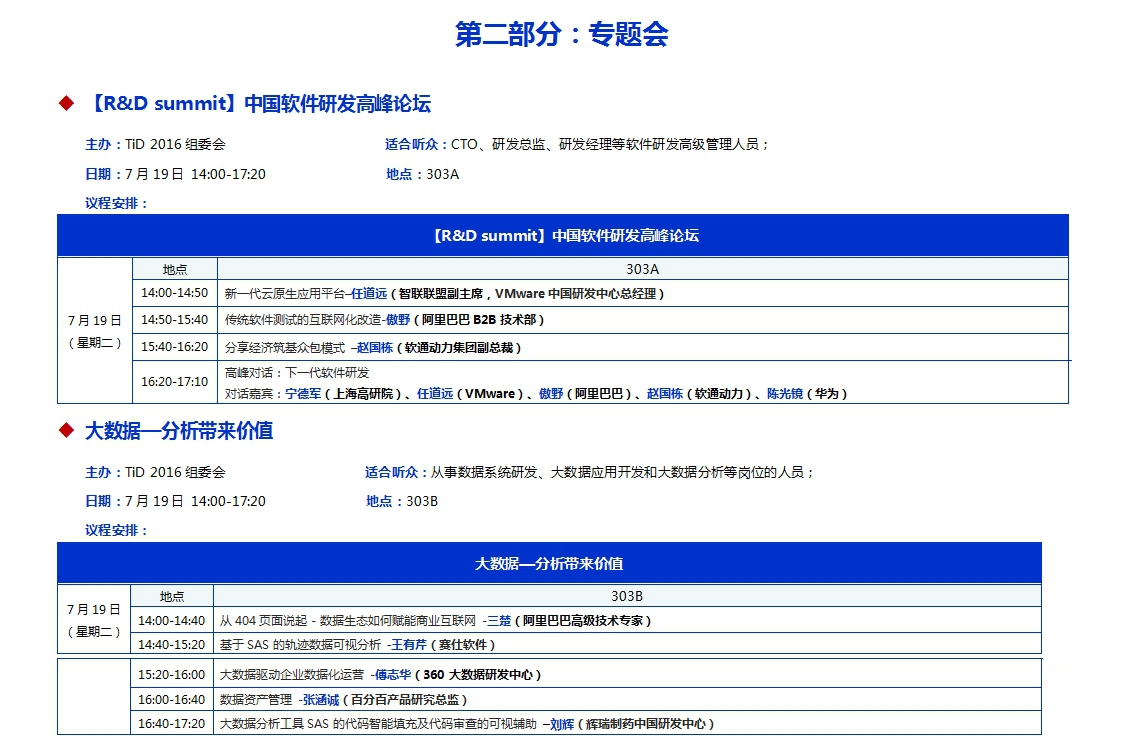Open speaker link 傅志华

[393, 675]
